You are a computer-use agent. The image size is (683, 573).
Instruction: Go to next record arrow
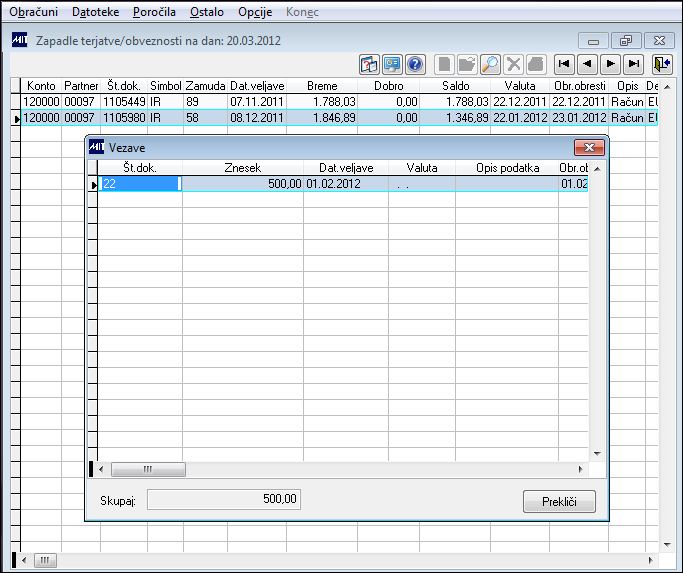(610, 64)
